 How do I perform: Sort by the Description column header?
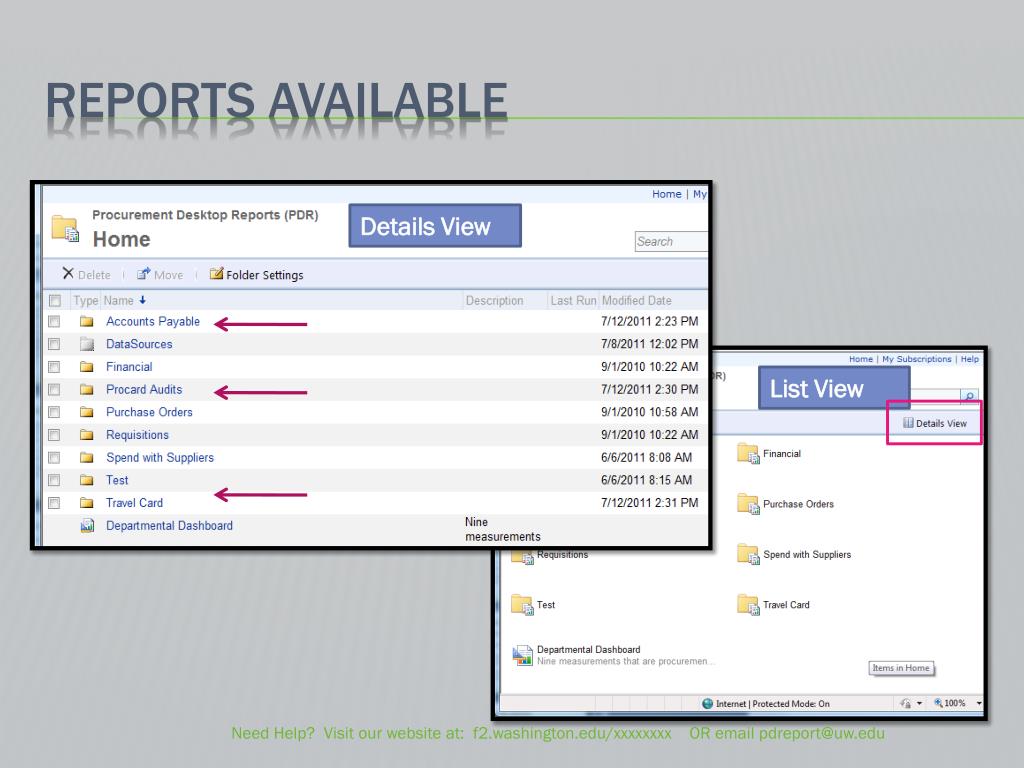[x=494, y=300]
